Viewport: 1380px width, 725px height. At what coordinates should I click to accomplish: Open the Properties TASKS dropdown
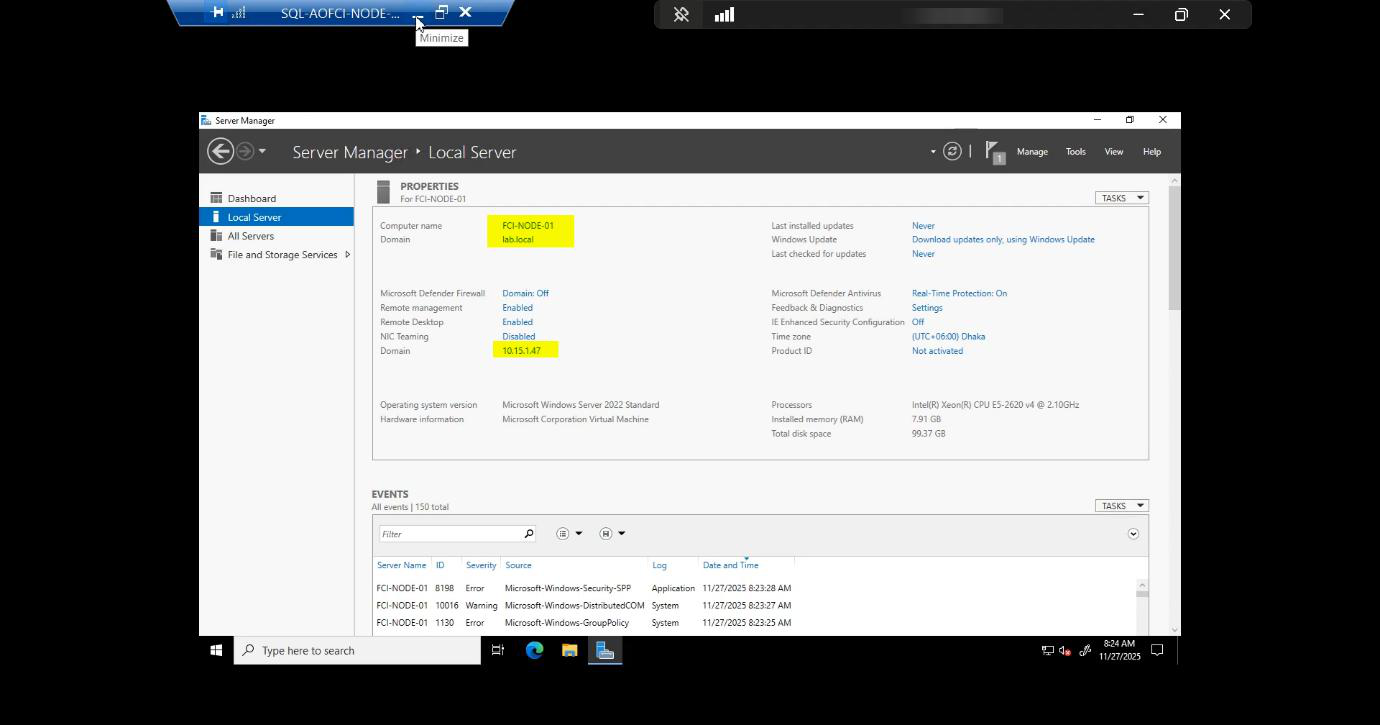click(1121, 198)
